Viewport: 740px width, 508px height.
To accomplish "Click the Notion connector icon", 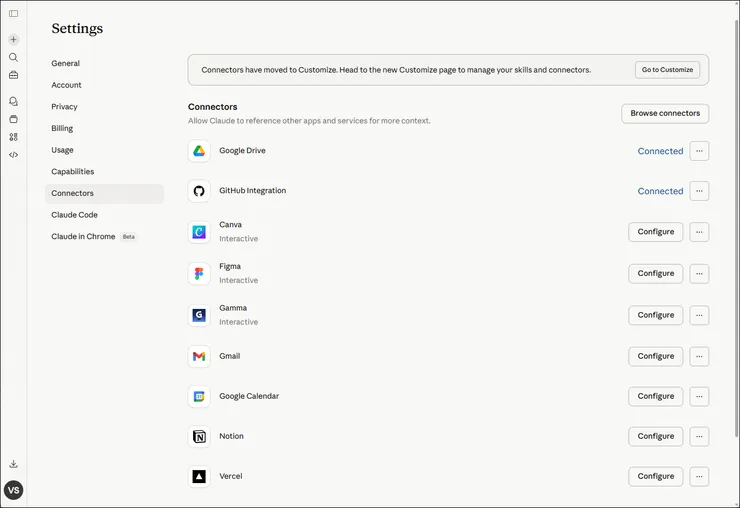I will click(x=199, y=436).
